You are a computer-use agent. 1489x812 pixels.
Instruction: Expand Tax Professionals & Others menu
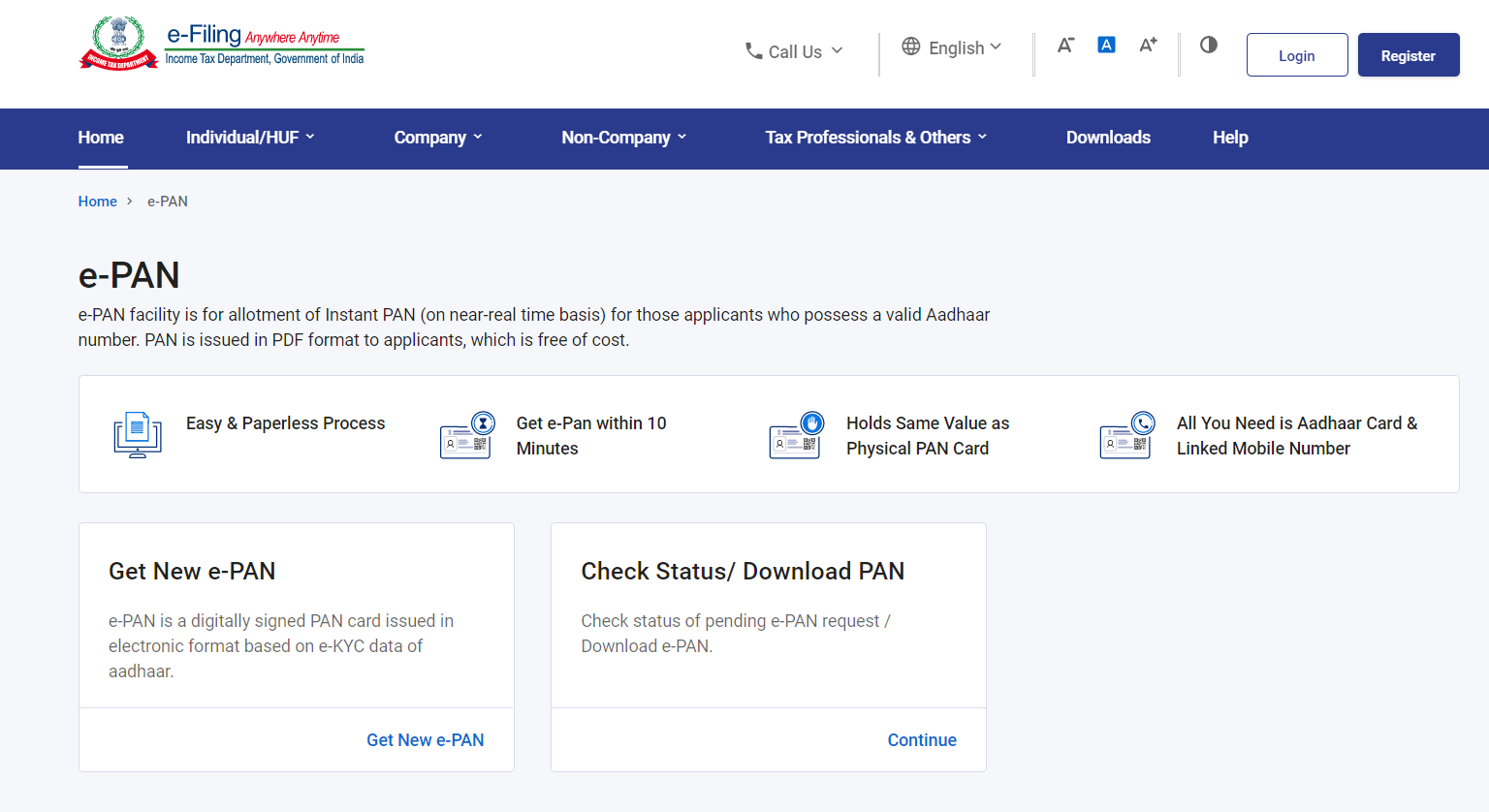click(876, 138)
